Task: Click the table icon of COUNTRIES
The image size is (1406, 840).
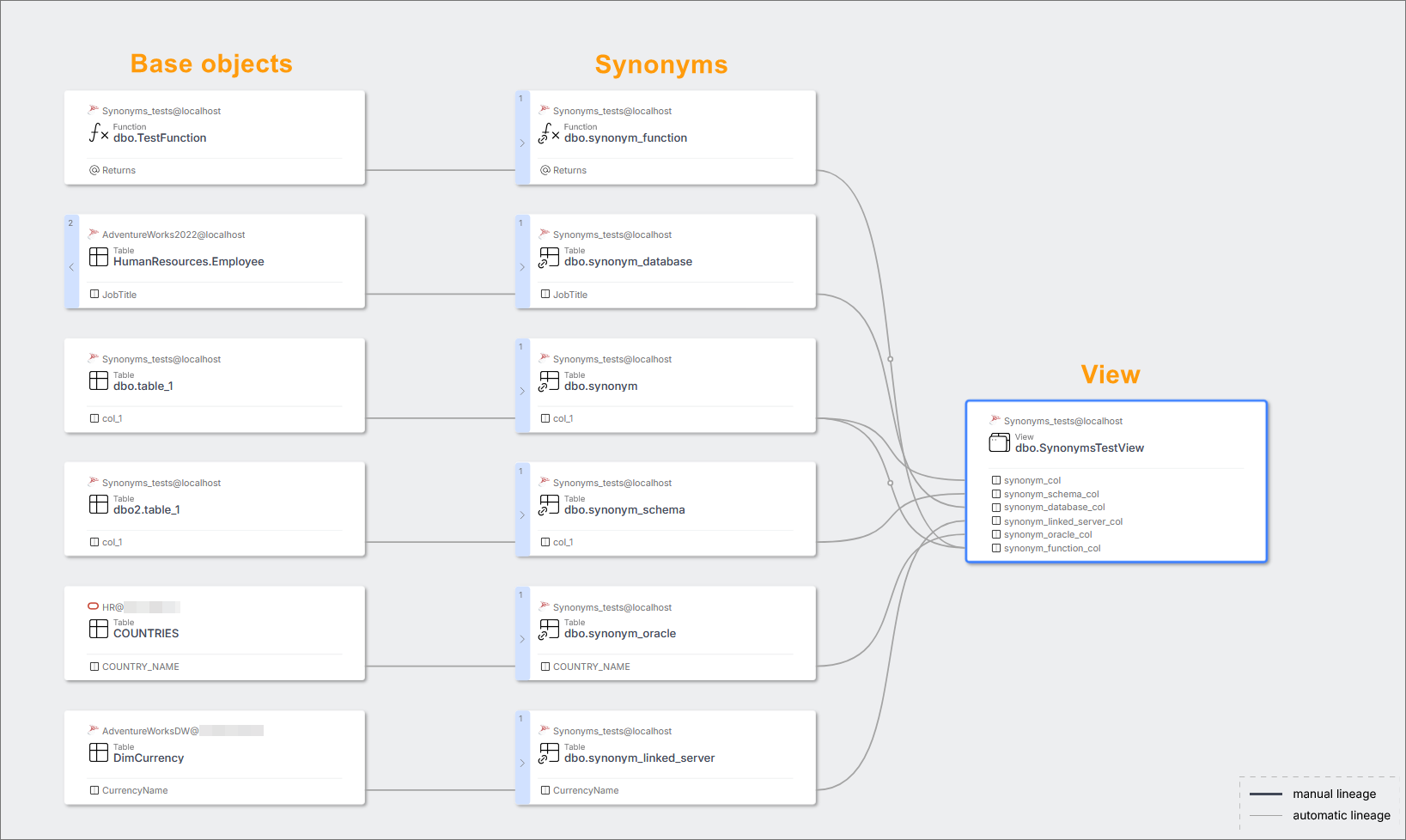Action: tap(99, 629)
